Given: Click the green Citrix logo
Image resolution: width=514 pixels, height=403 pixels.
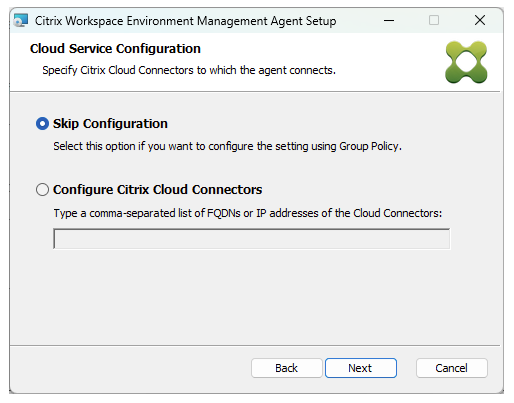Looking at the screenshot, I should click(x=466, y=62).
